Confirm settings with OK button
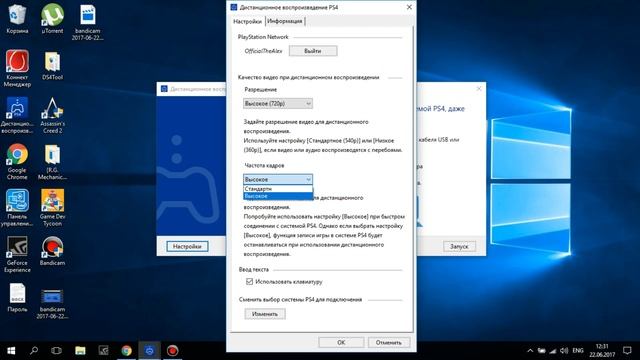The height and width of the screenshot is (360, 640). coord(341,342)
